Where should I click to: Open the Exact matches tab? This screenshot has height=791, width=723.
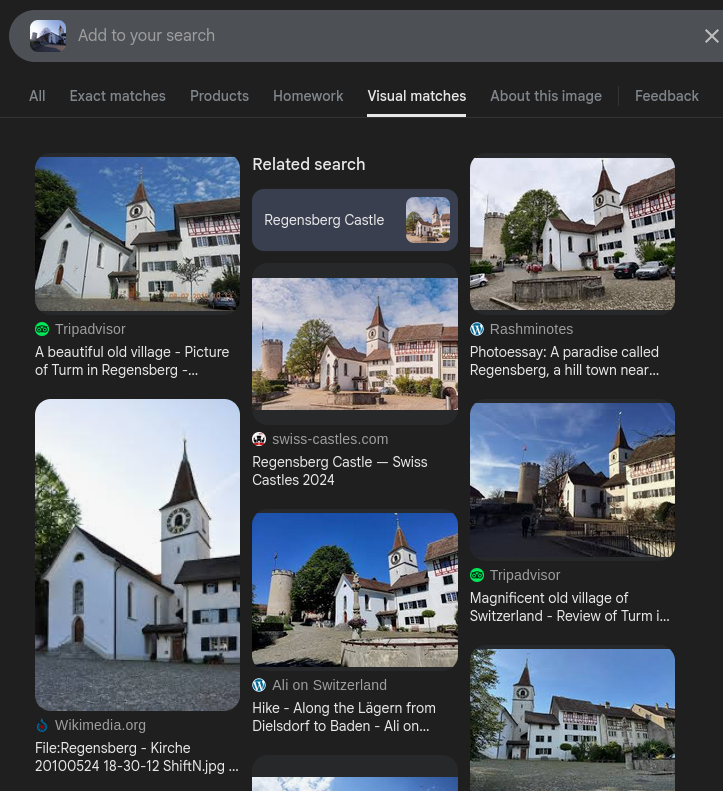pyautogui.click(x=118, y=96)
